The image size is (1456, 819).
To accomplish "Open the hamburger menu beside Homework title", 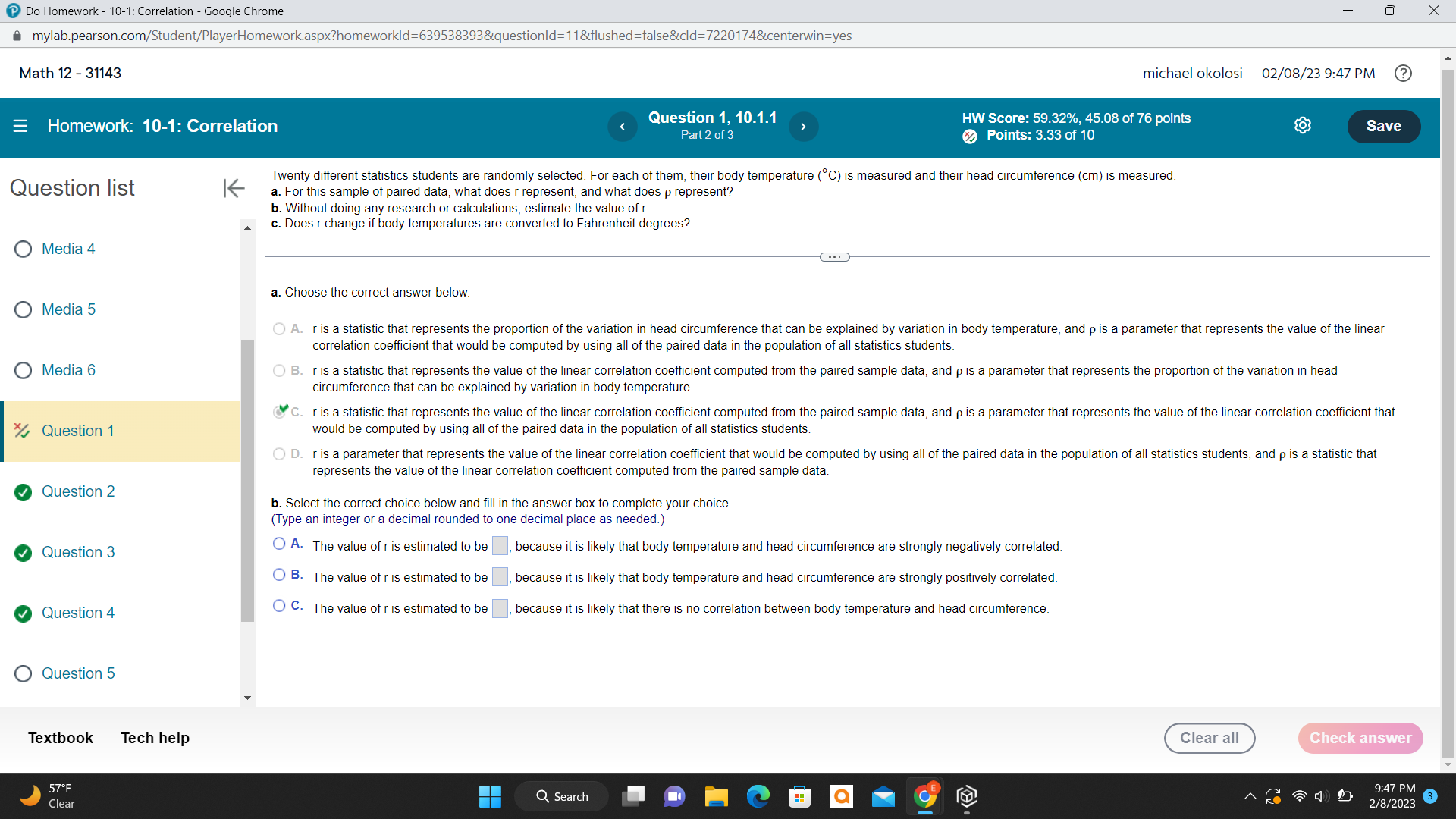I will pos(20,126).
